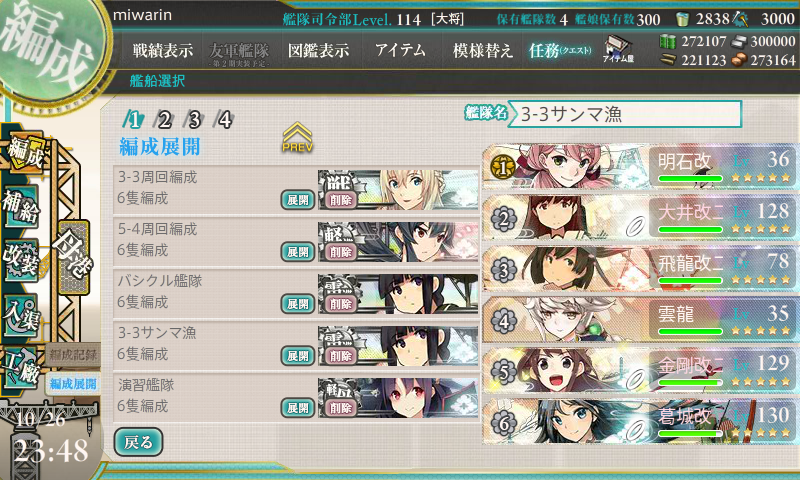The image size is (800, 480).
Task: Open the 改装 remodel sidebar icon
Action: tap(21, 260)
